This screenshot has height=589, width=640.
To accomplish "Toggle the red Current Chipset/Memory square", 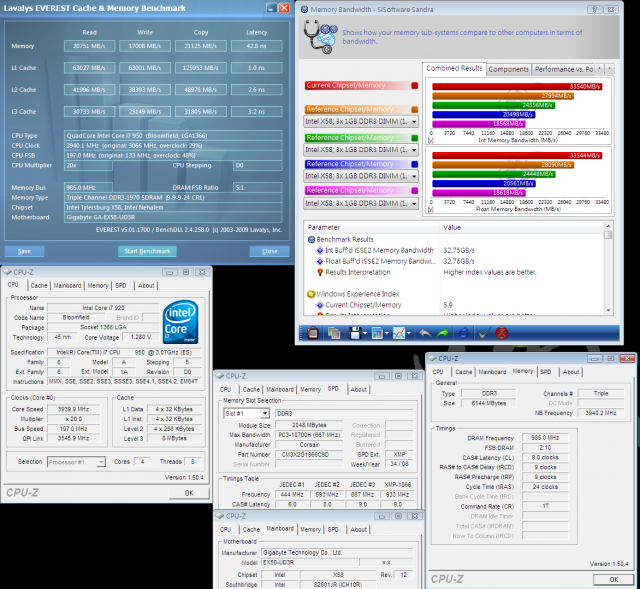I will [x=415, y=85].
